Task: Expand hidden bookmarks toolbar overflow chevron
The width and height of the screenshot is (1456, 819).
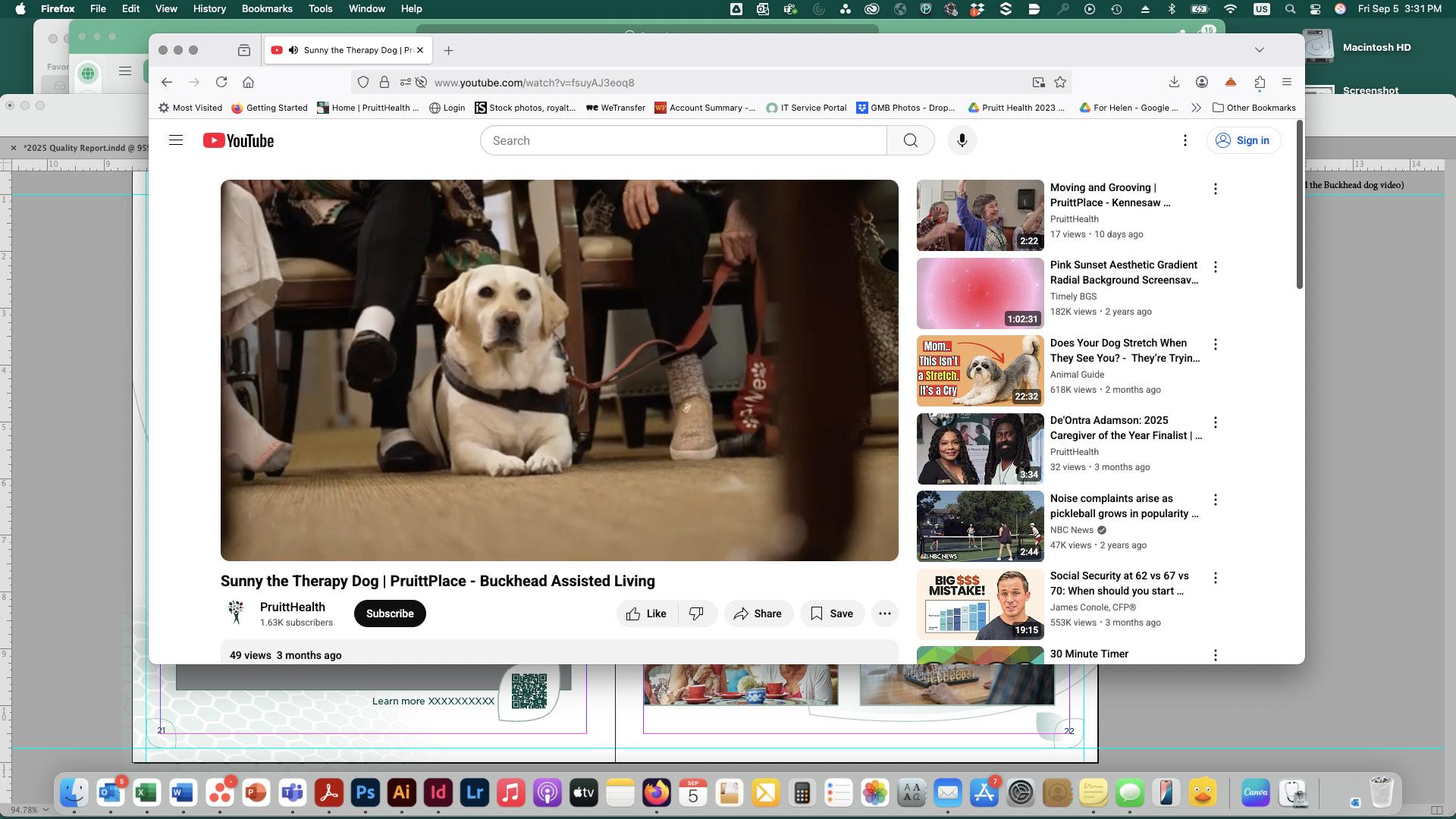Action: click(1196, 108)
